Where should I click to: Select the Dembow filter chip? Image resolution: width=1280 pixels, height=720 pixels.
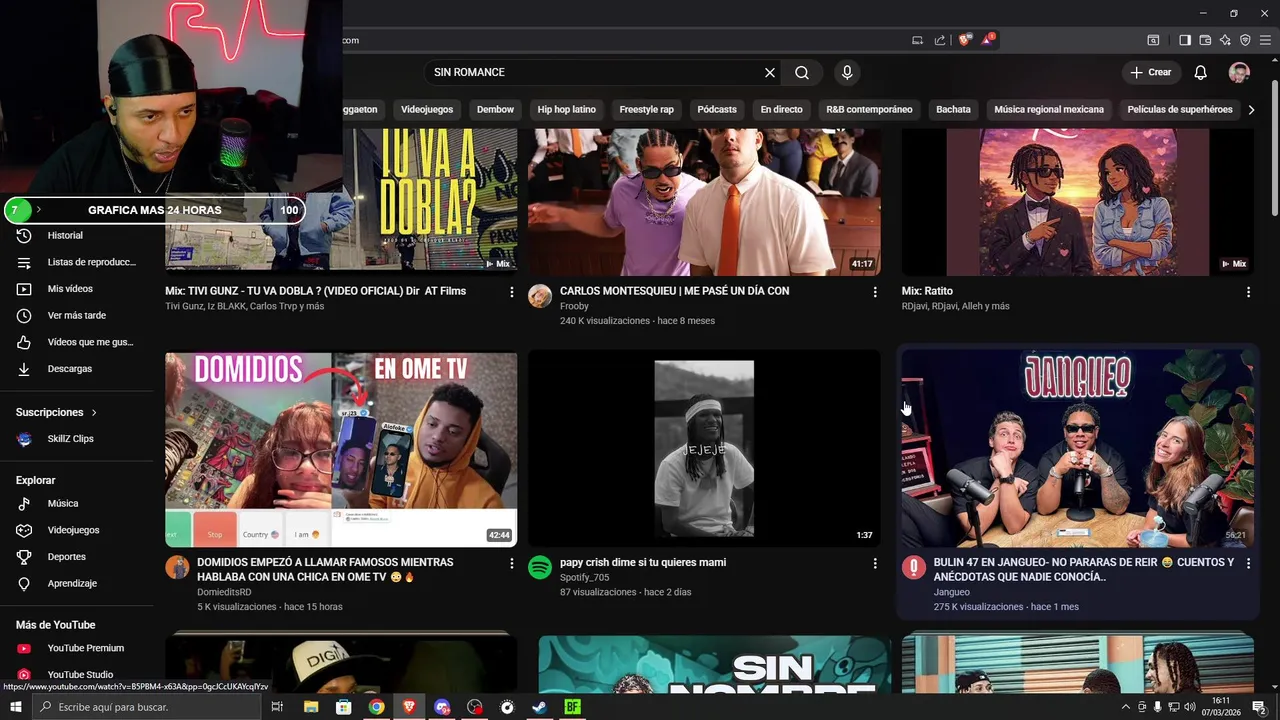pos(495,109)
